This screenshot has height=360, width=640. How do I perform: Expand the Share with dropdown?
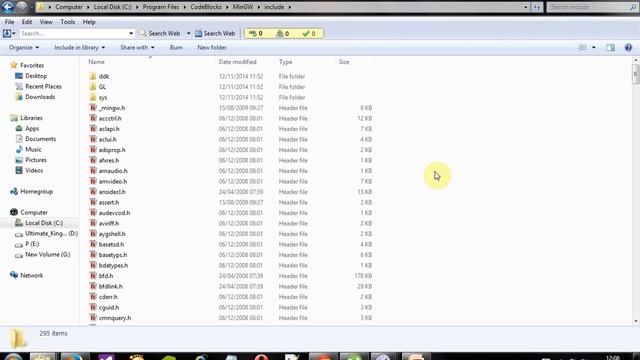coord(137,48)
